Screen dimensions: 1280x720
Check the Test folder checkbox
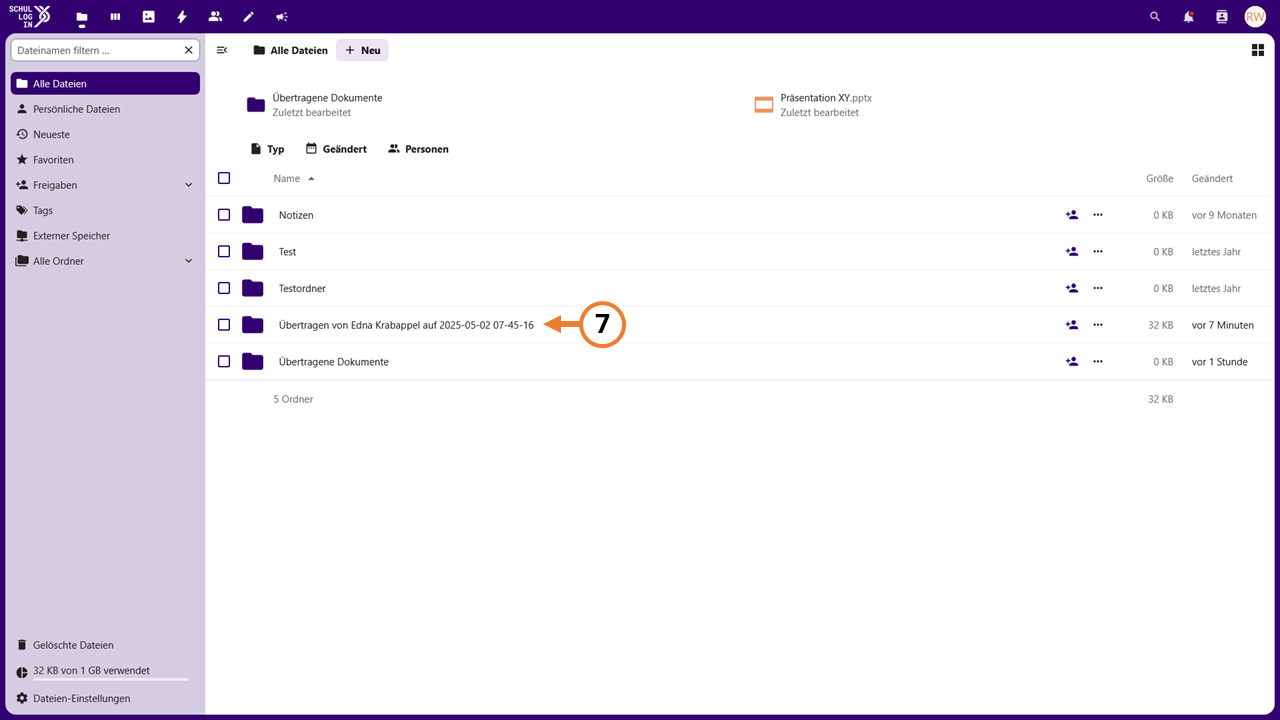(x=224, y=252)
